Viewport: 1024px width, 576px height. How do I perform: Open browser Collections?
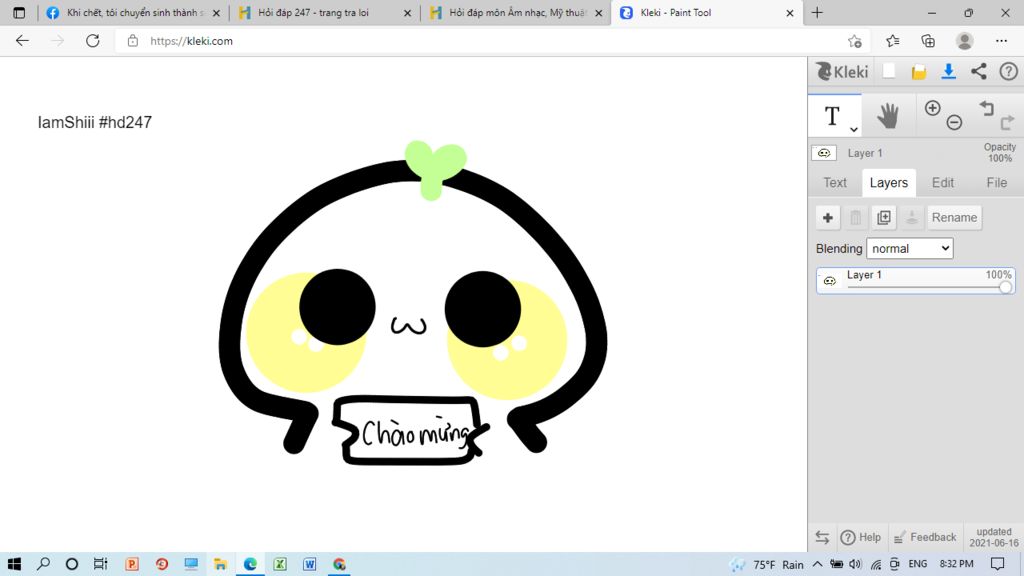pos(928,41)
